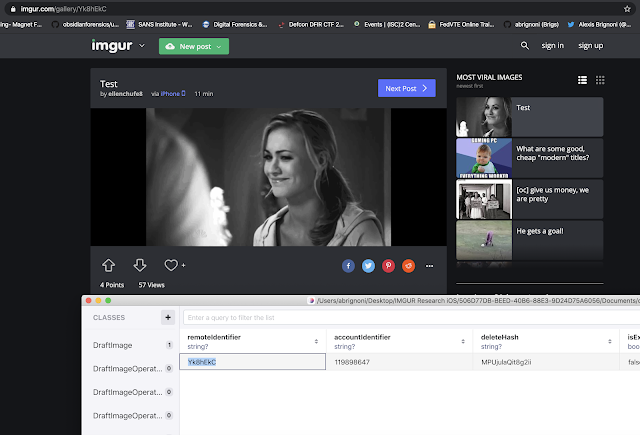Click the main post image

tap(268, 177)
